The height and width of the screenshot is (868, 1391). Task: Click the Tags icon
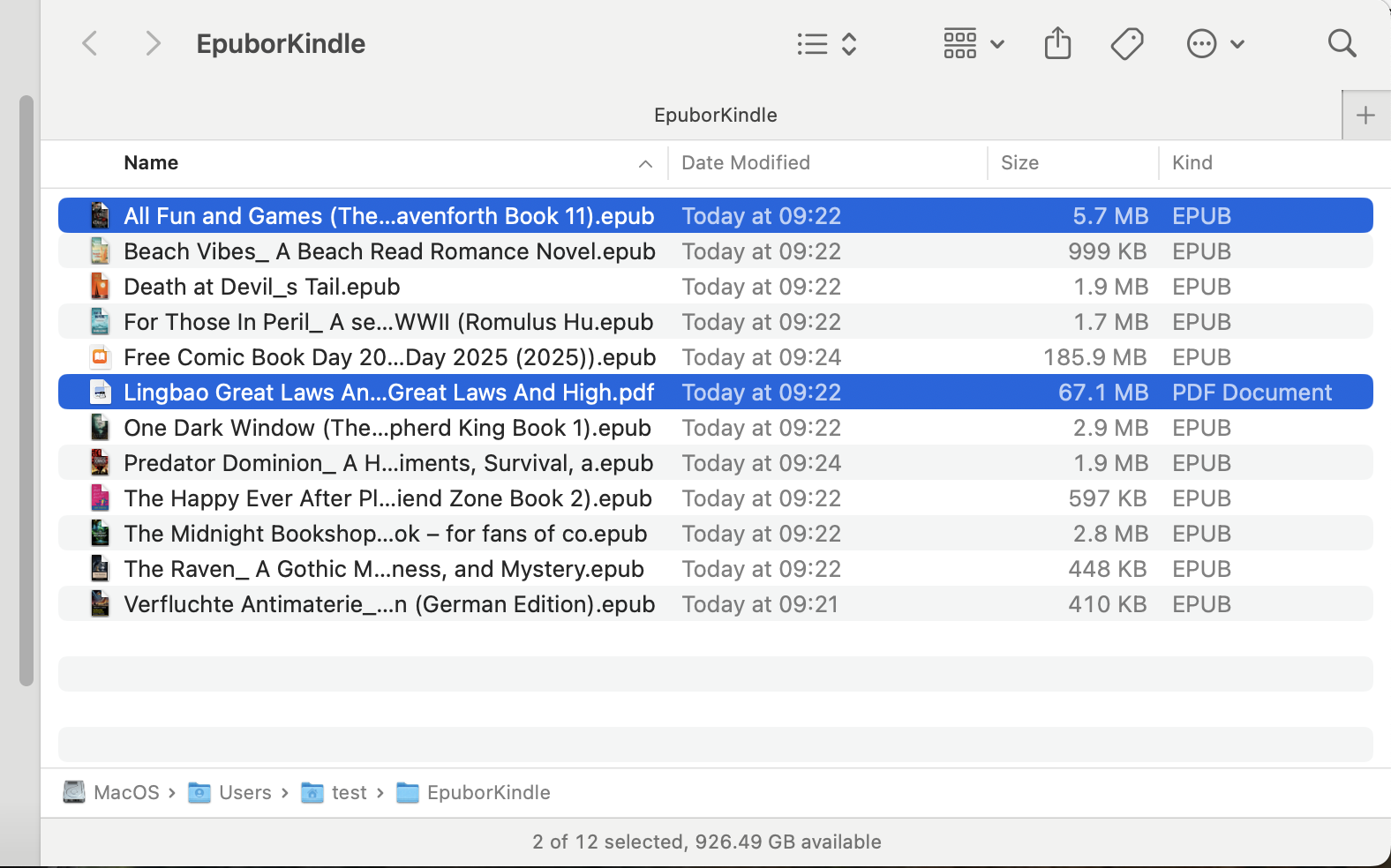1127,43
